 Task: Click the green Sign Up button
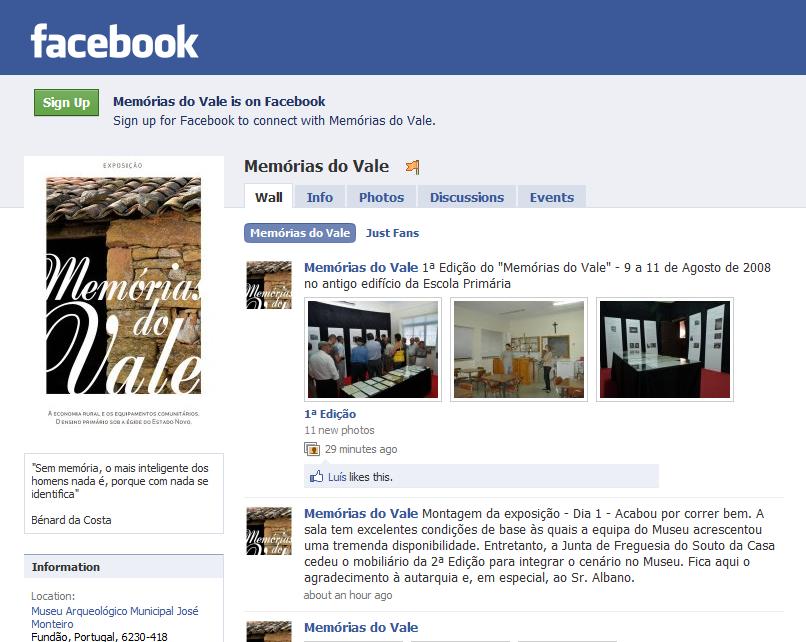[66, 102]
